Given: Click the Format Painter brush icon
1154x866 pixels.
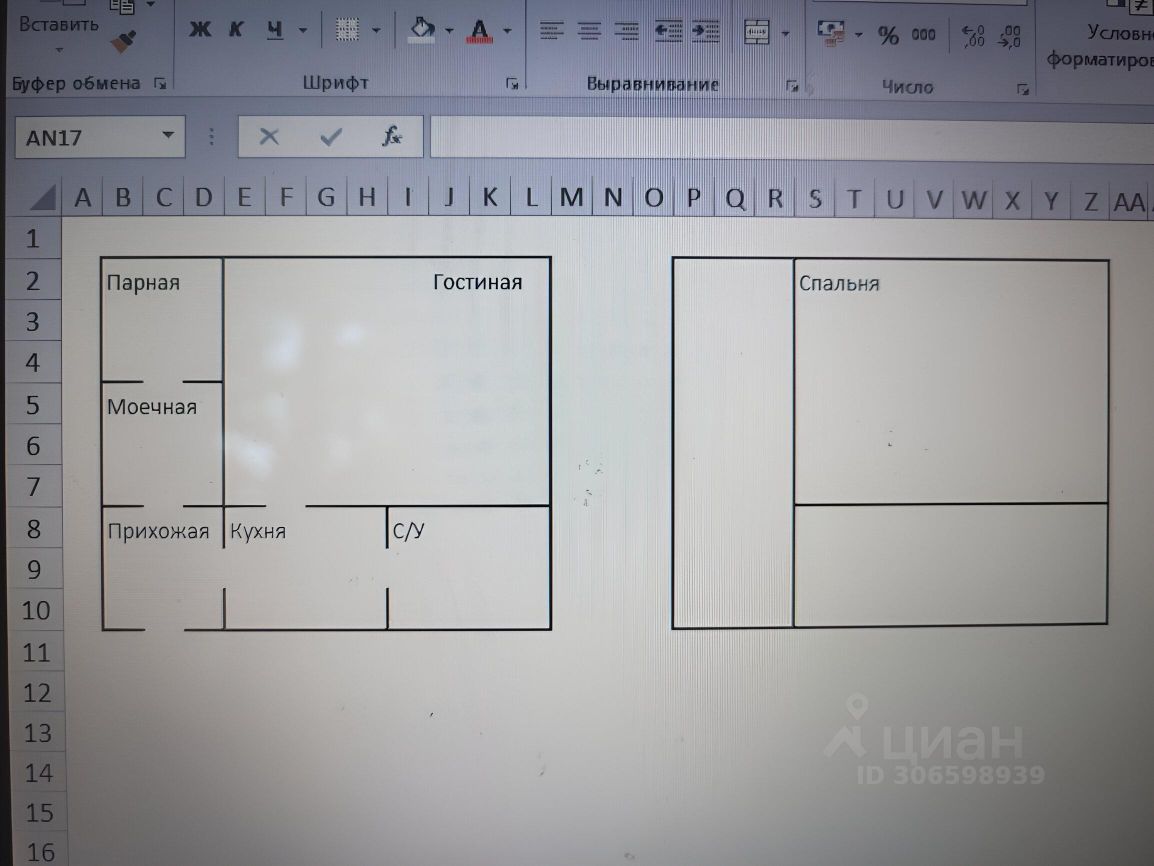Looking at the screenshot, I should tap(124, 40).
